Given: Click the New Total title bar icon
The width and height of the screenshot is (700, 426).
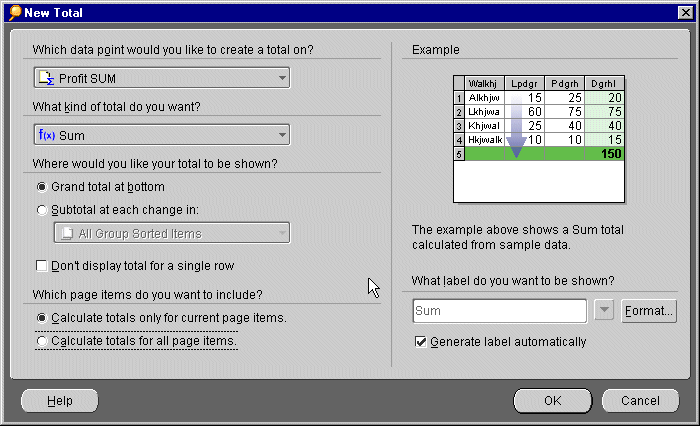Looking at the screenshot, I should click(15, 13).
